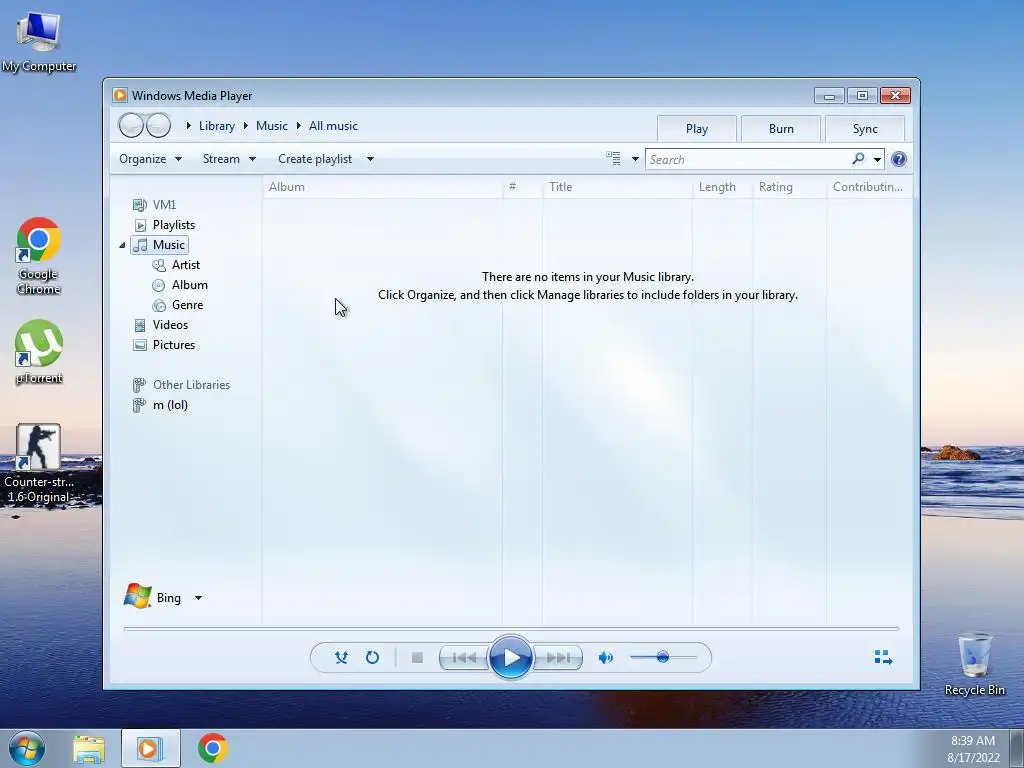Select Artist under Music
Screen dimensions: 1024x768
176,265
